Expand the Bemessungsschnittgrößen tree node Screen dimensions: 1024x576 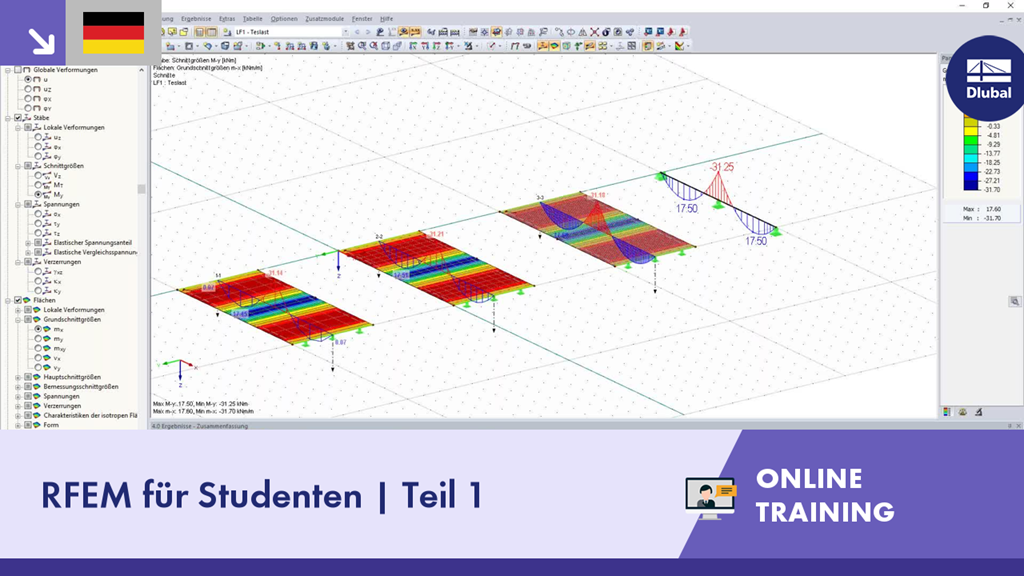[18, 387]
